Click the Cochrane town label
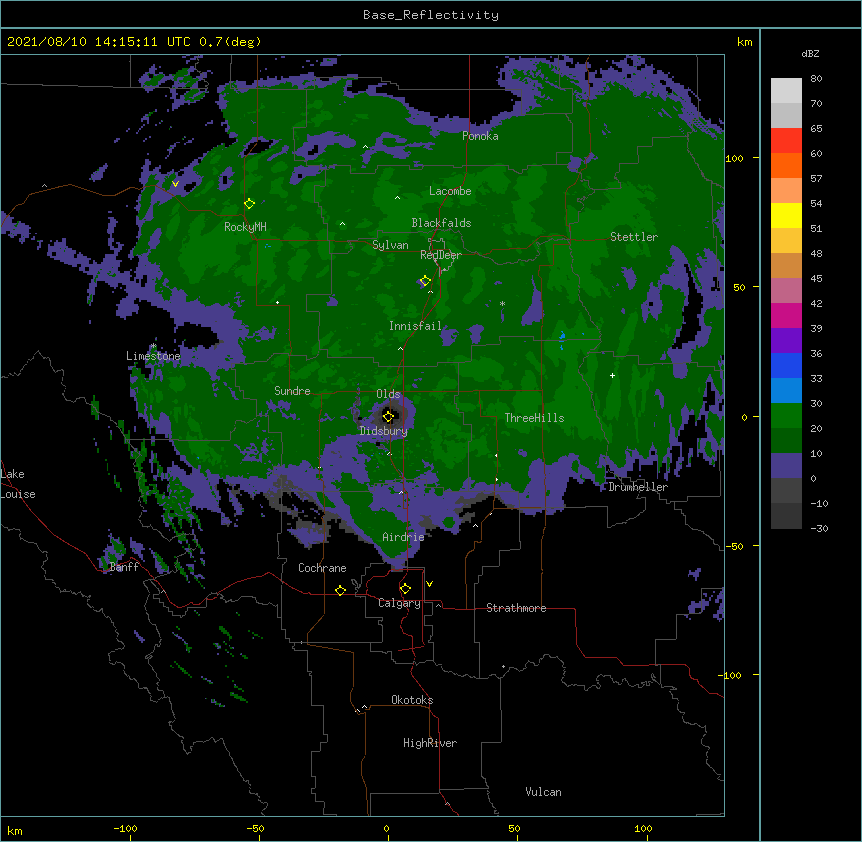Image resolution: width=862 pixels, height=842 pixels. (322, 568)
